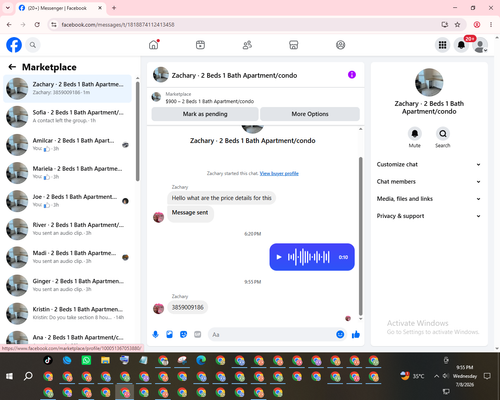Open File Explorer from the taskbar
500x400 pixels.
pyautogui.click(x=105, y=360)
